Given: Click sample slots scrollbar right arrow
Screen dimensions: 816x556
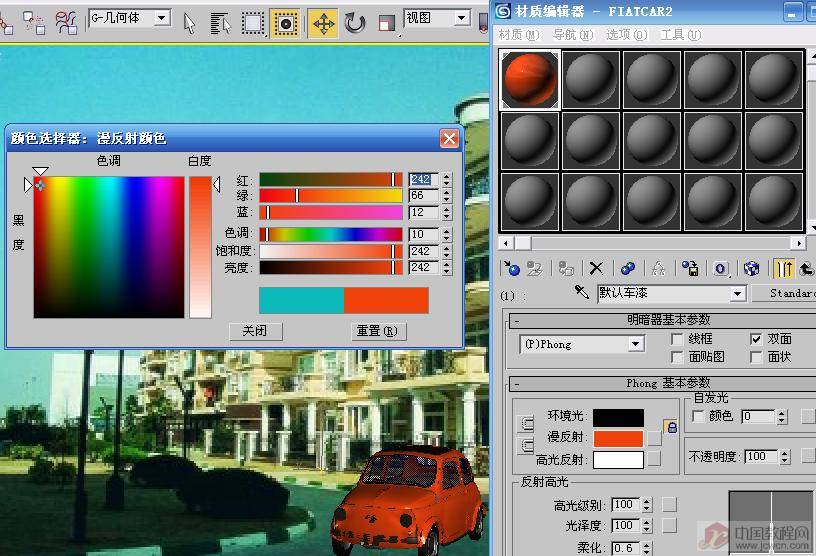Looking at the screenshot, I should click(x=799, y=243).
